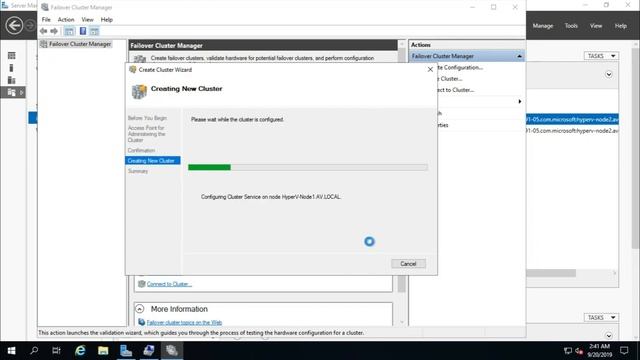The image size is (640, 360).
Task: Click the Server Manager back arrow button
Action: 14,25
